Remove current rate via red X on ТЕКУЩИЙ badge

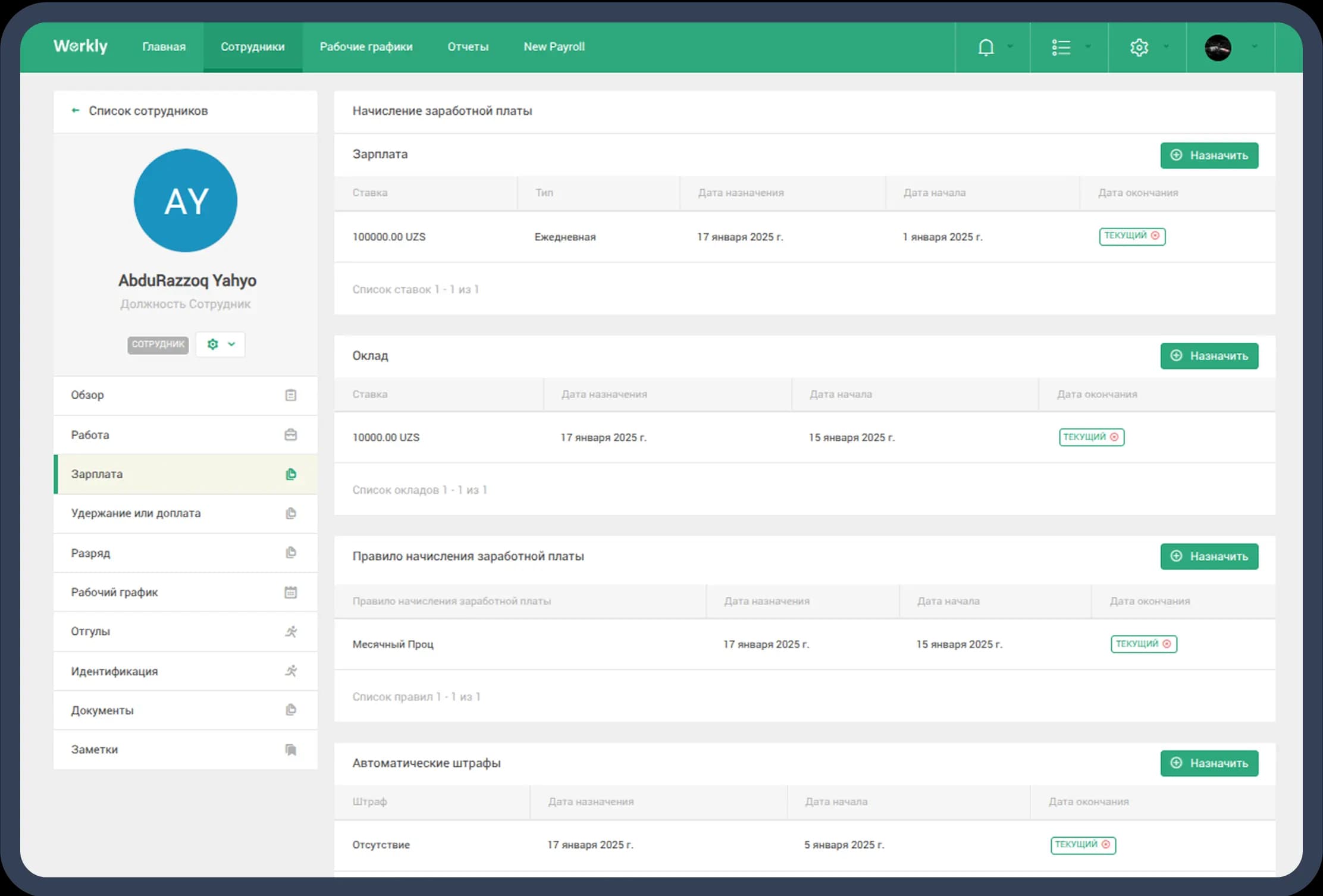click(1156, 236)
